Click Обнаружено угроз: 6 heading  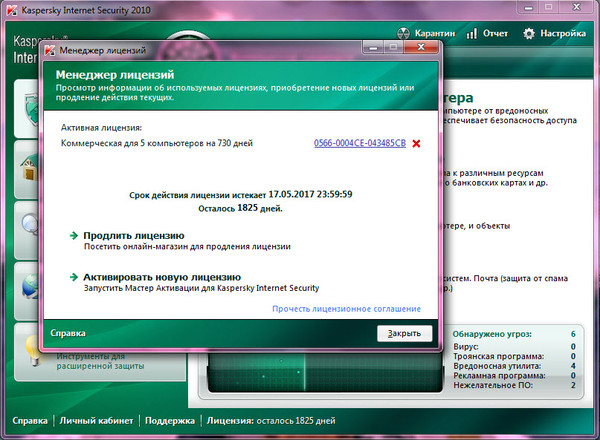point(514,334)
